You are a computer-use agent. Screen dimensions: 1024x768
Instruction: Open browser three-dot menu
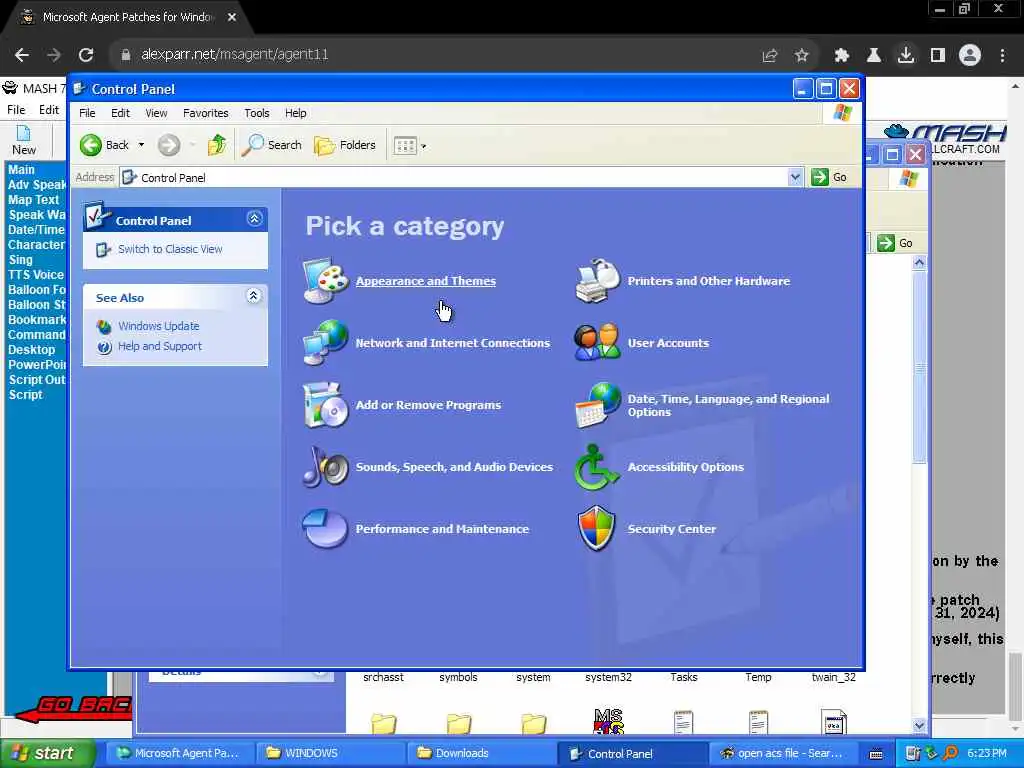[1002, 56]
